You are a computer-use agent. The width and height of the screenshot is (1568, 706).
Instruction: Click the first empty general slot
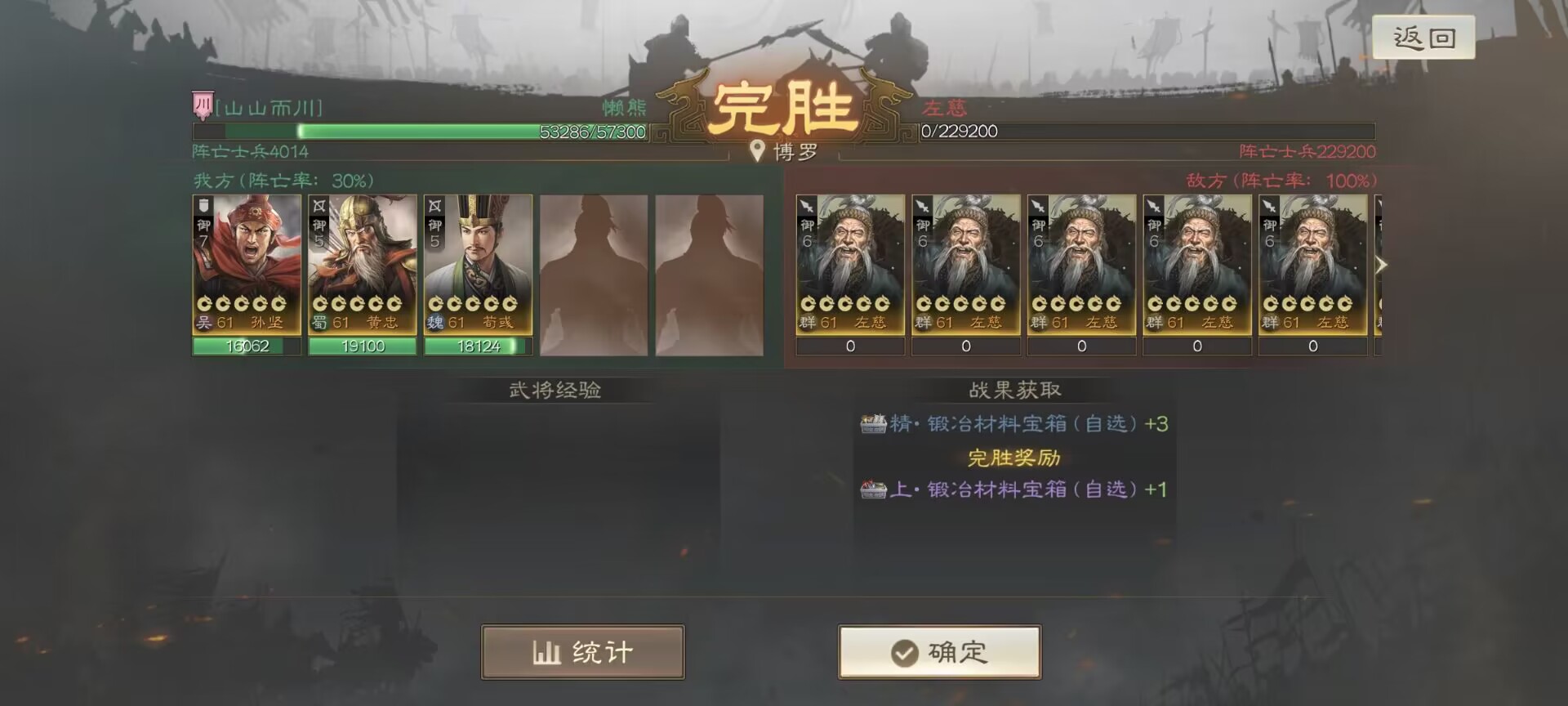[x=594, y=275]
